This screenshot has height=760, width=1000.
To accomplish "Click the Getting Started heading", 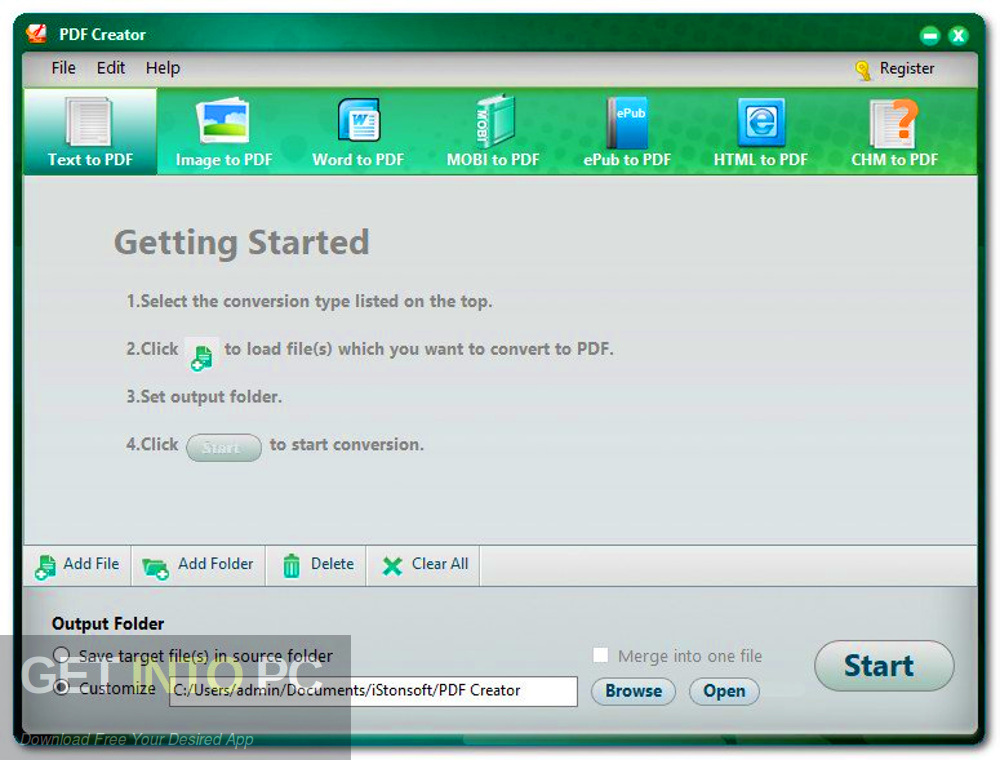I will coord(242,242).
